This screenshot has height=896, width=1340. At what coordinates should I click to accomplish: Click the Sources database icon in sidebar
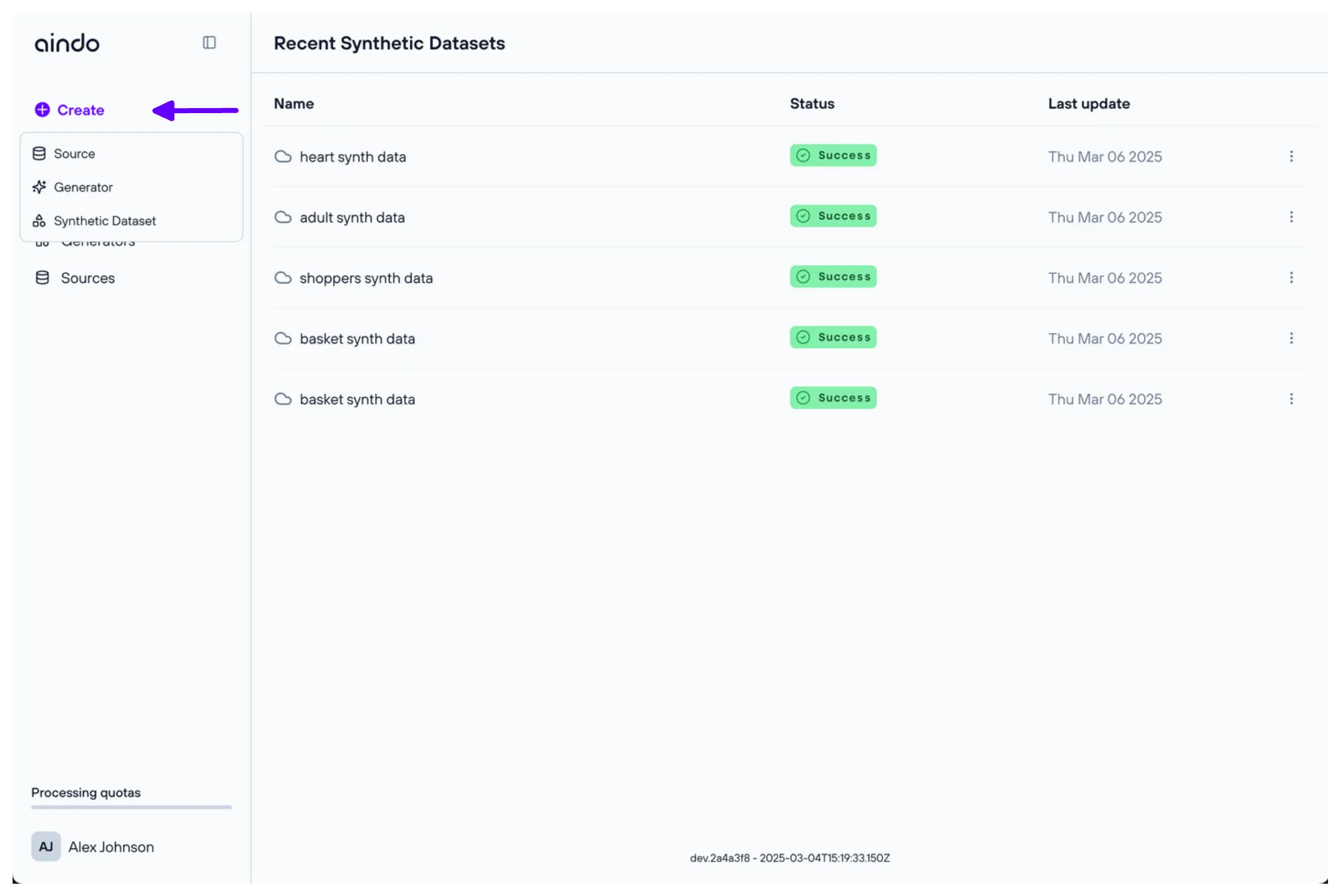(x=42, y=278)
